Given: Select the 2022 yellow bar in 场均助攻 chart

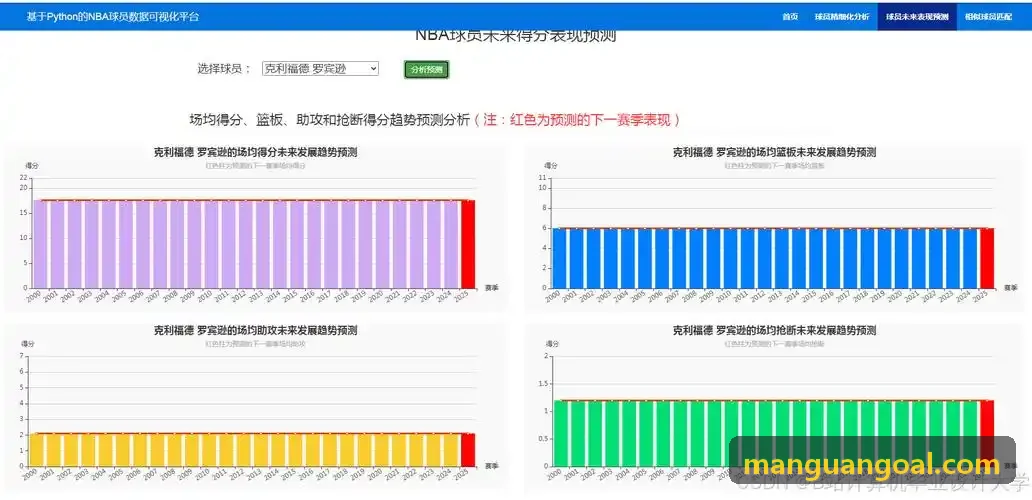Looking at the screenshot, I should [416, 450].
